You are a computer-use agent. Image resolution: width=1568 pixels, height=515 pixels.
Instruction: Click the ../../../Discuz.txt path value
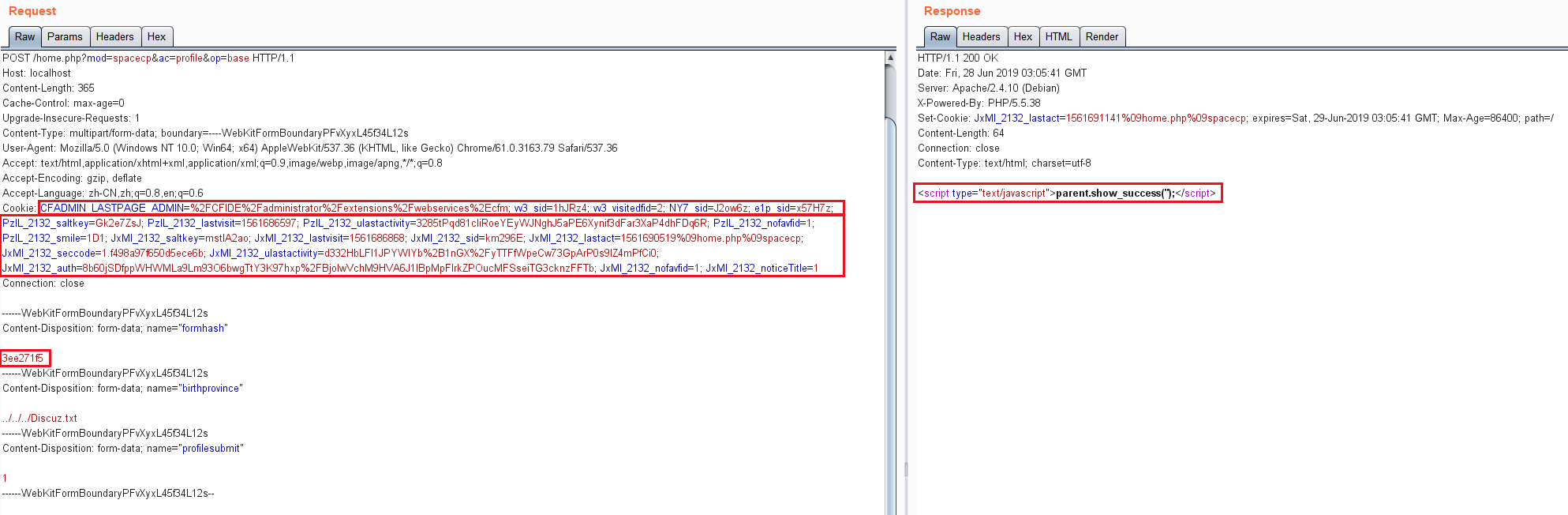[39, 419]
